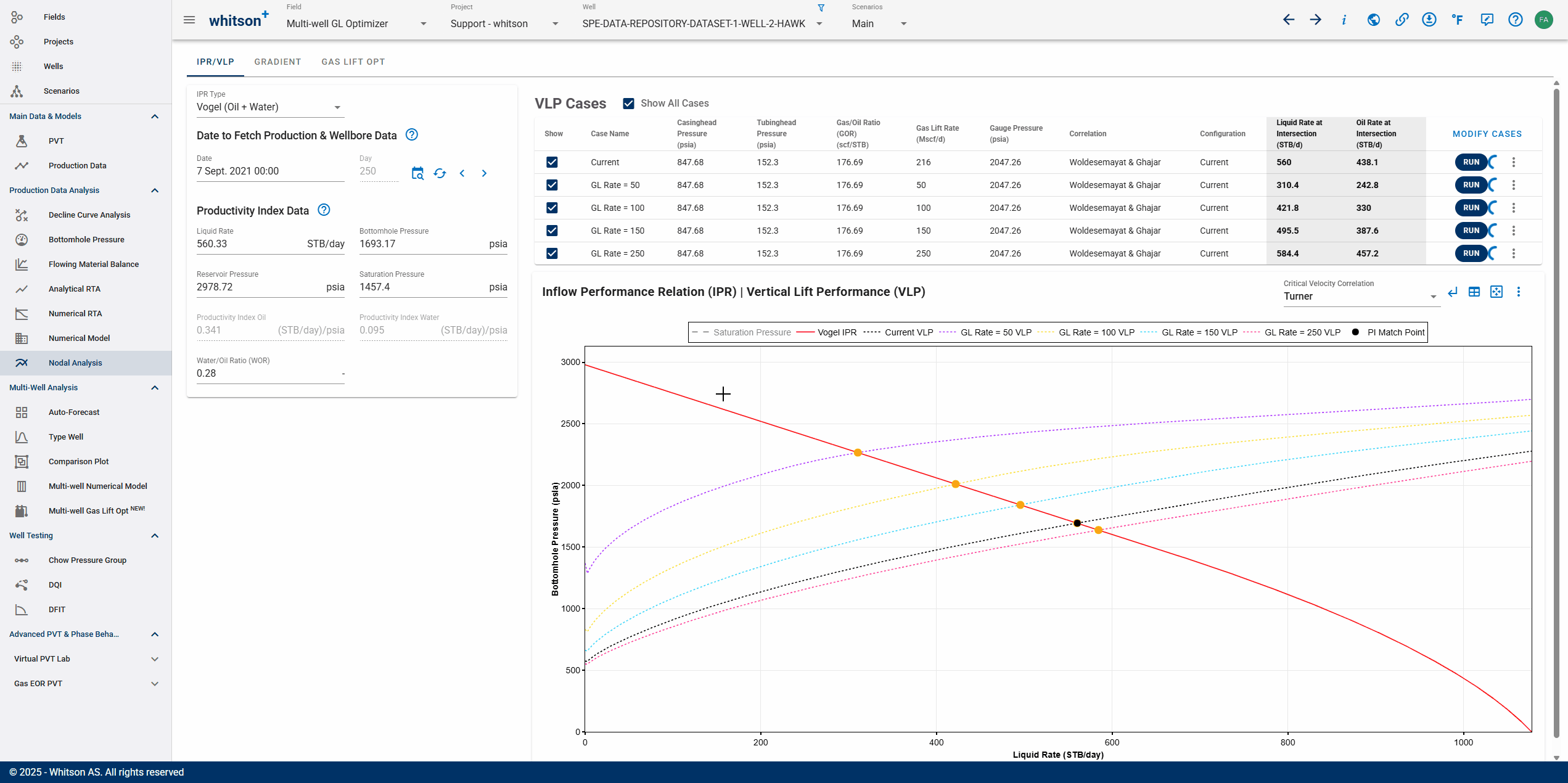Screen dimensions: 1568x783
Task: Click the enter arrow icon beside chart
Action: tap(1453, 292)
